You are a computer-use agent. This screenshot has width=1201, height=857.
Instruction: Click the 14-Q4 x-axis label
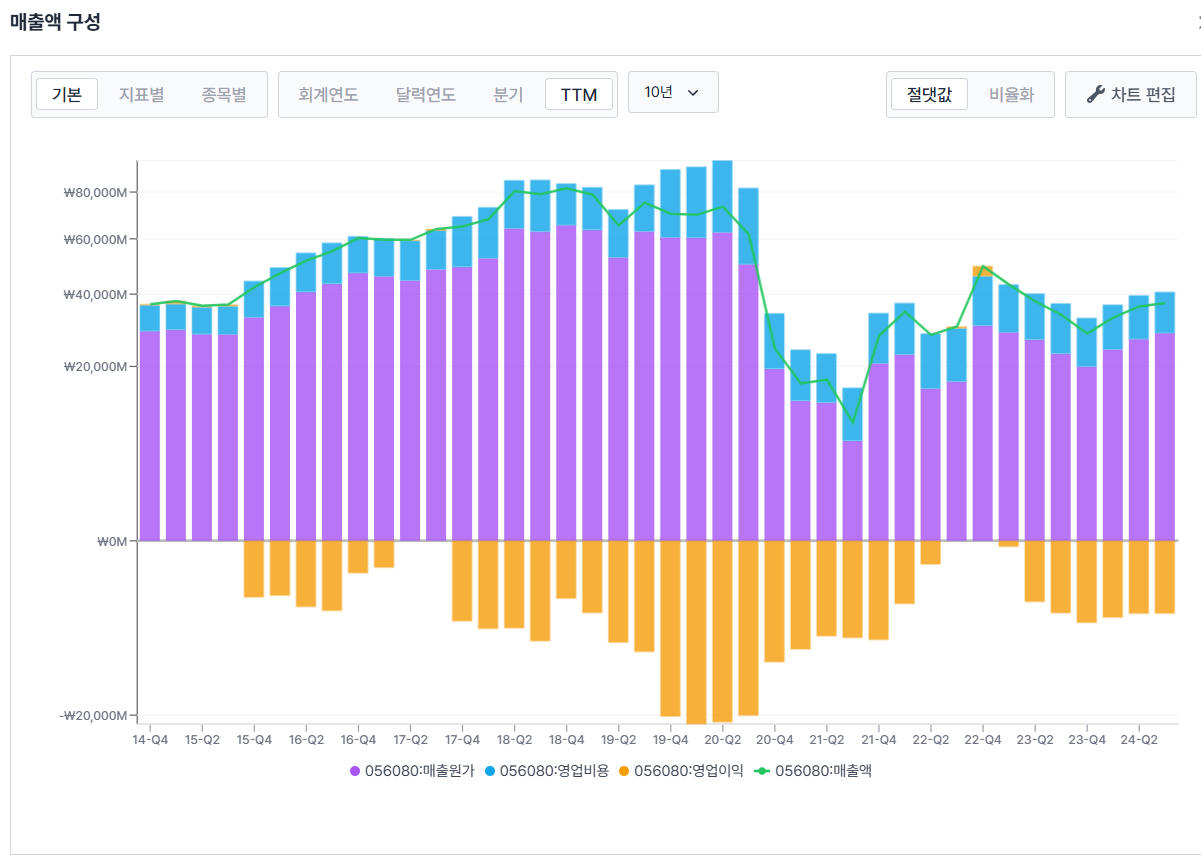pyautogui.click(x=150, y=740)
